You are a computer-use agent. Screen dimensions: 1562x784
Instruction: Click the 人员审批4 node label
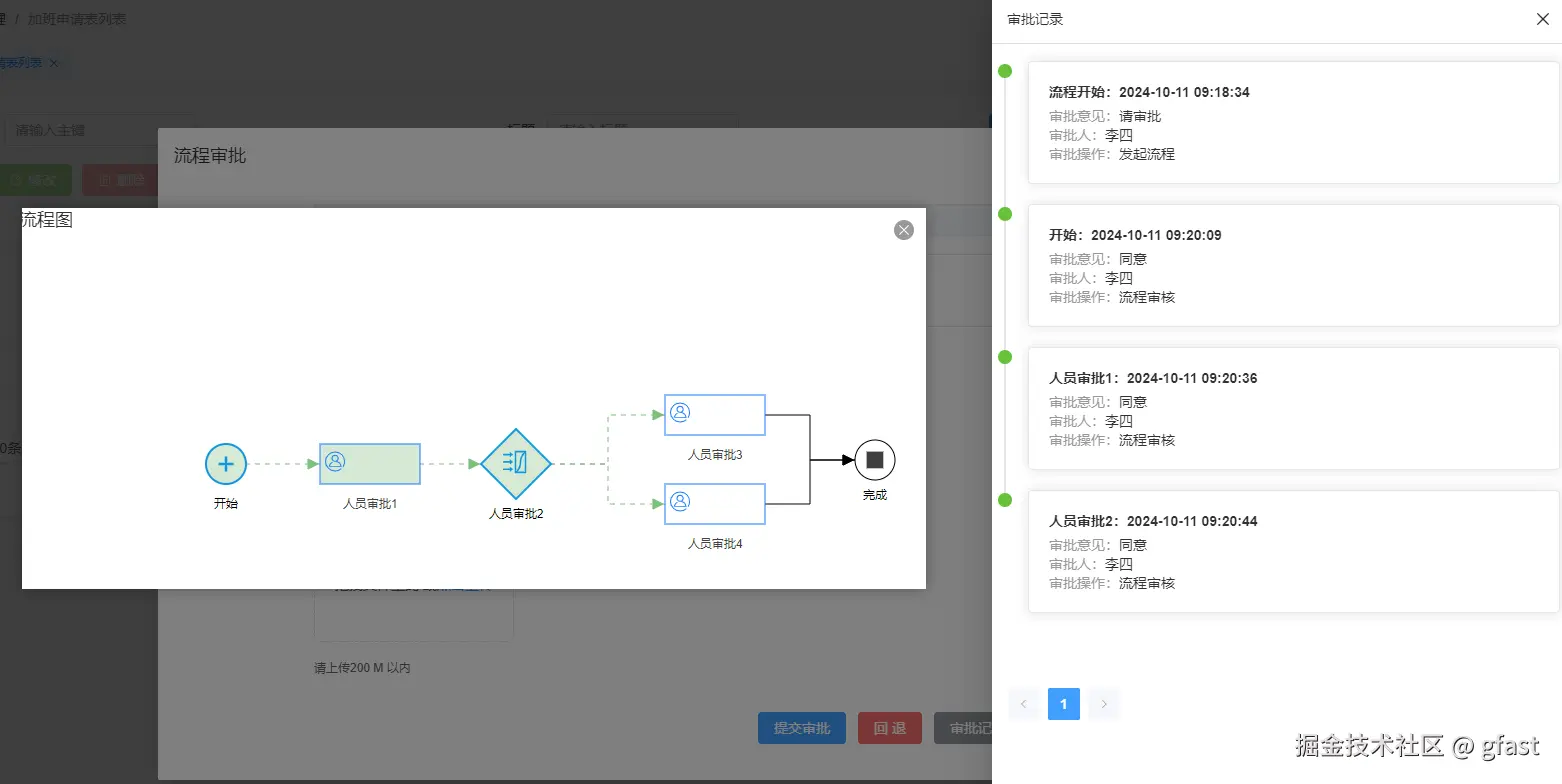tap(715, 544)
